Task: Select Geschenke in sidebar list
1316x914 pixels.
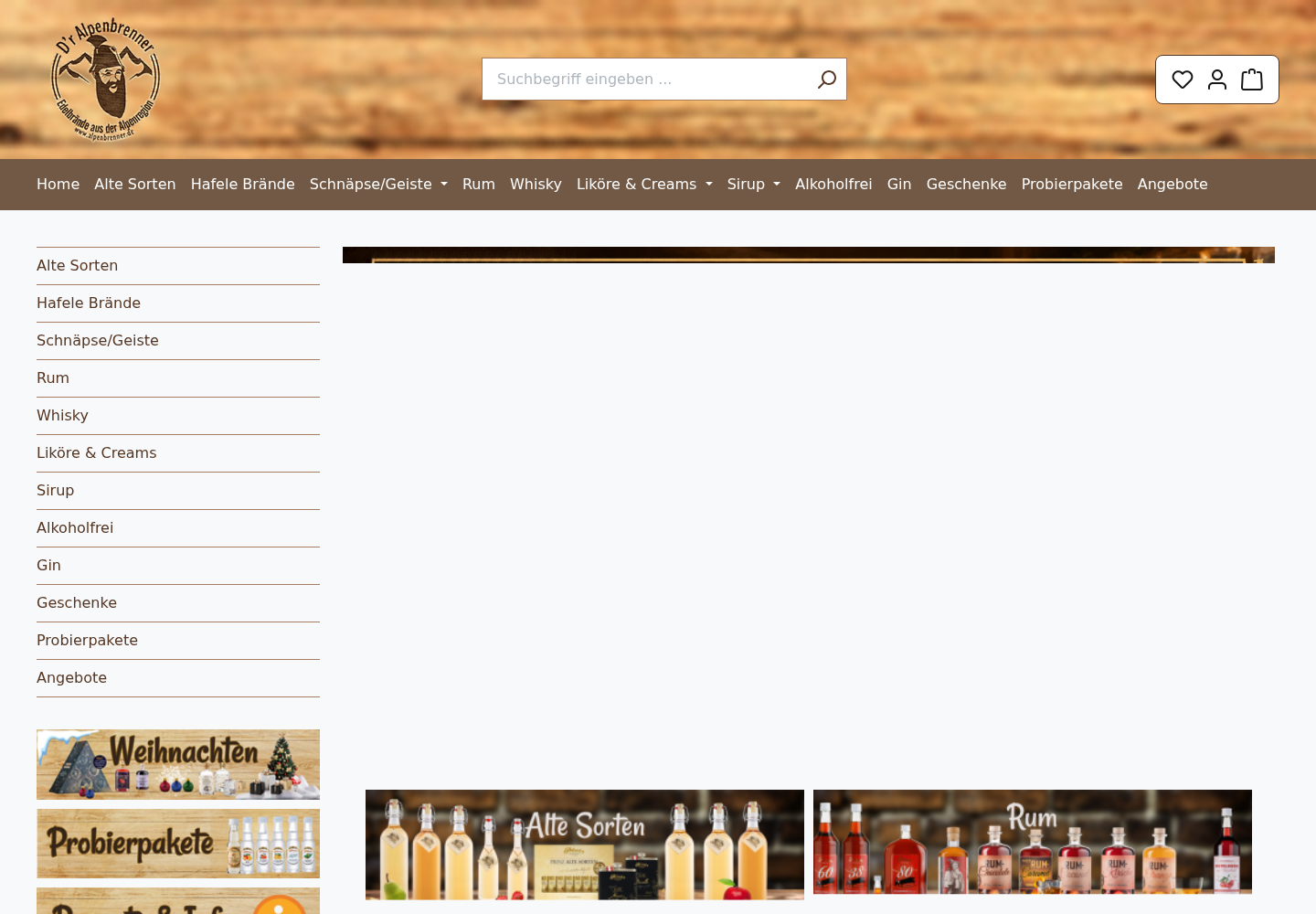Action: click(178, 603)
